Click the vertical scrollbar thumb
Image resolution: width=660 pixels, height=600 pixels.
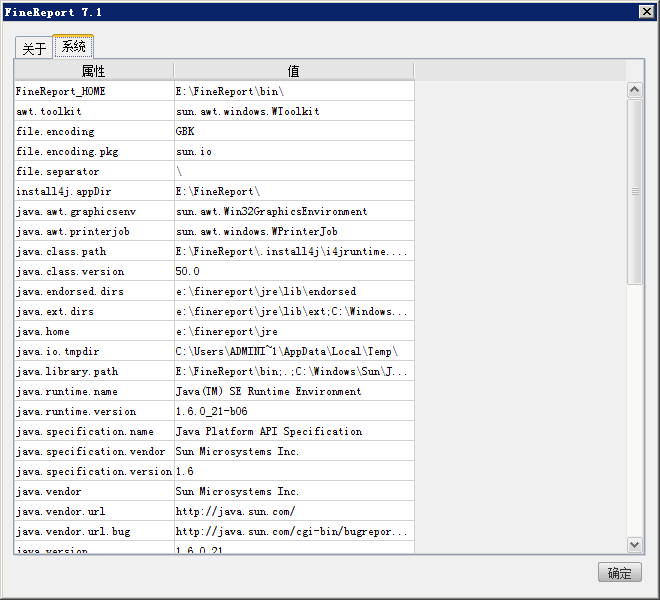(x=635, y=192)
